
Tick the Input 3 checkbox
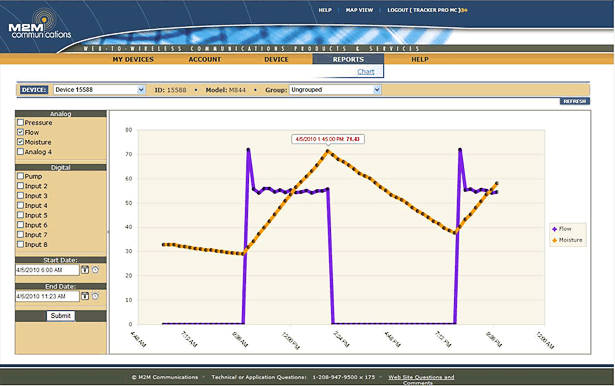20,196
